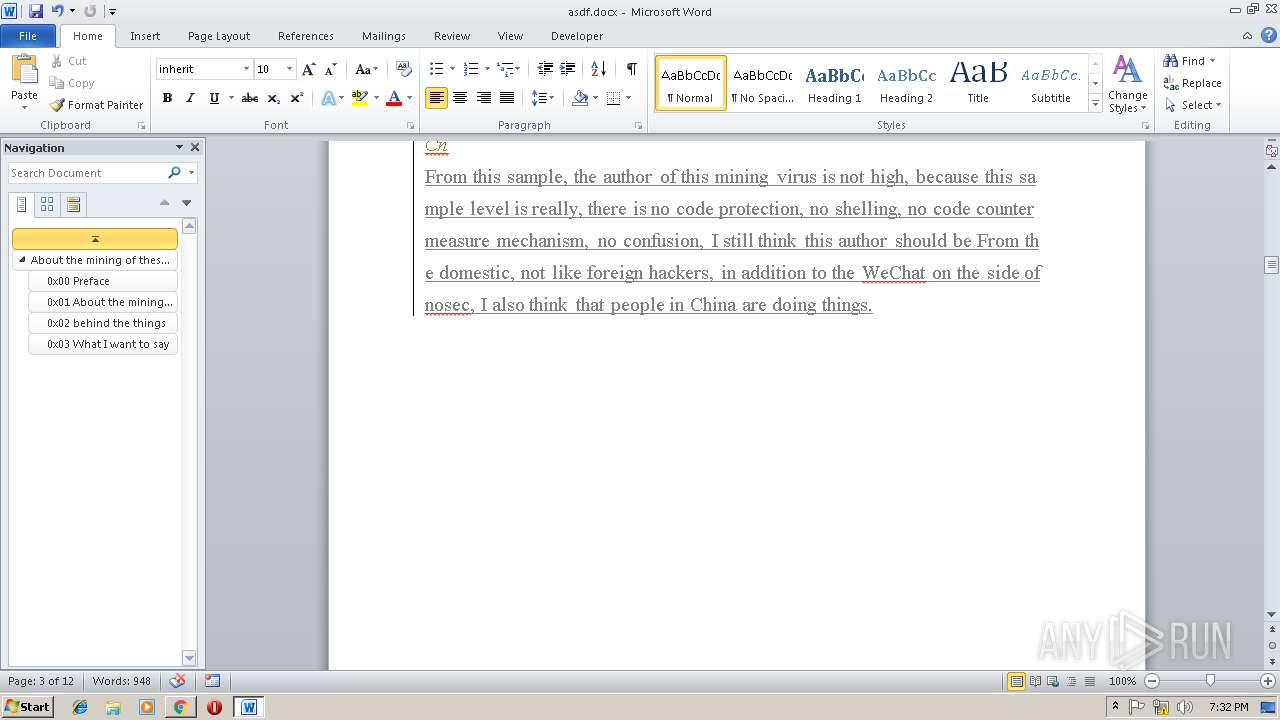Viewport: 1280px width, 720px height.
Task: Align text left
Action: pyautogui.click(x=436, y=98)
